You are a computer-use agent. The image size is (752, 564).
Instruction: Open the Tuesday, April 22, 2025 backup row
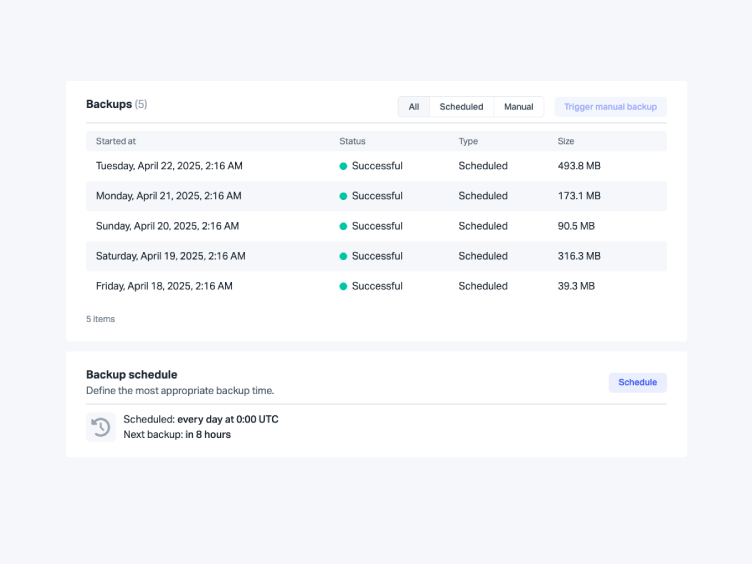pyautogui.click(x=169, y=166)
